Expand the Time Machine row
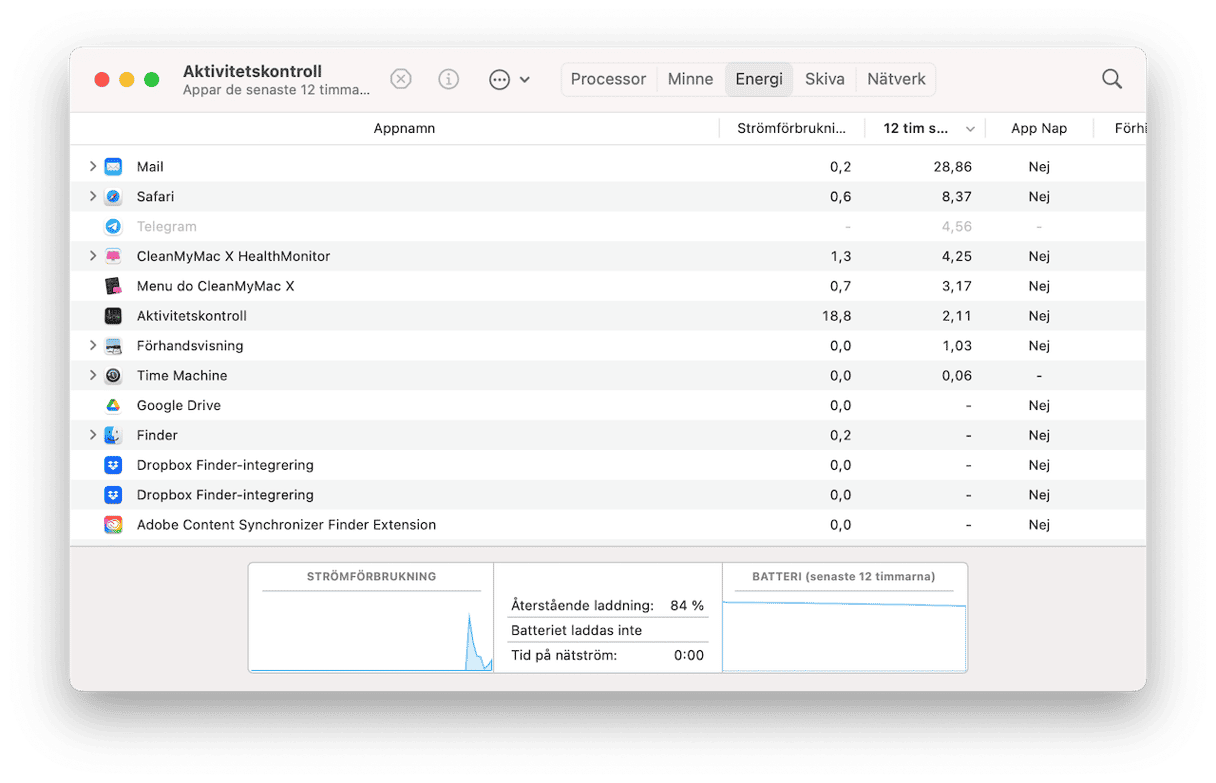The width and height of the screenshot is (1216, 783). click(x=93, y=376)
